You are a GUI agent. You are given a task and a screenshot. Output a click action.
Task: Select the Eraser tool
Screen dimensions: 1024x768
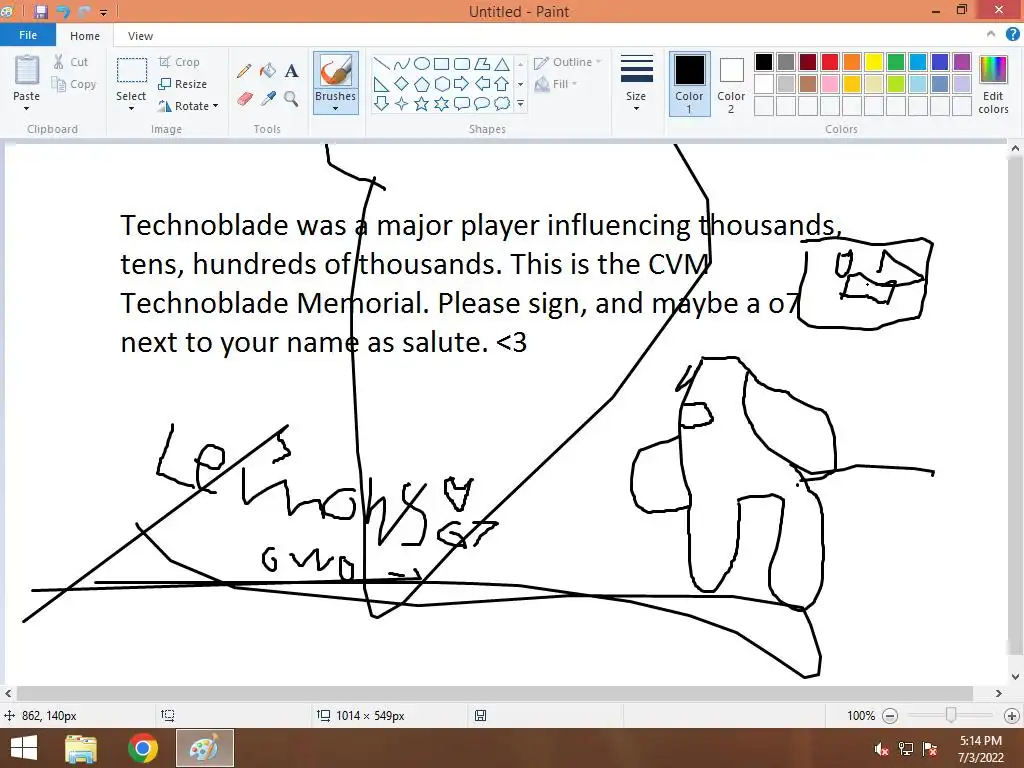(x=244, y=99)
